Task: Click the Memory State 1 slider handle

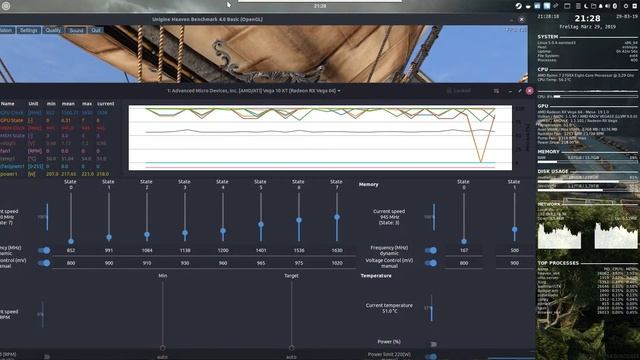Action: point(514,229)
